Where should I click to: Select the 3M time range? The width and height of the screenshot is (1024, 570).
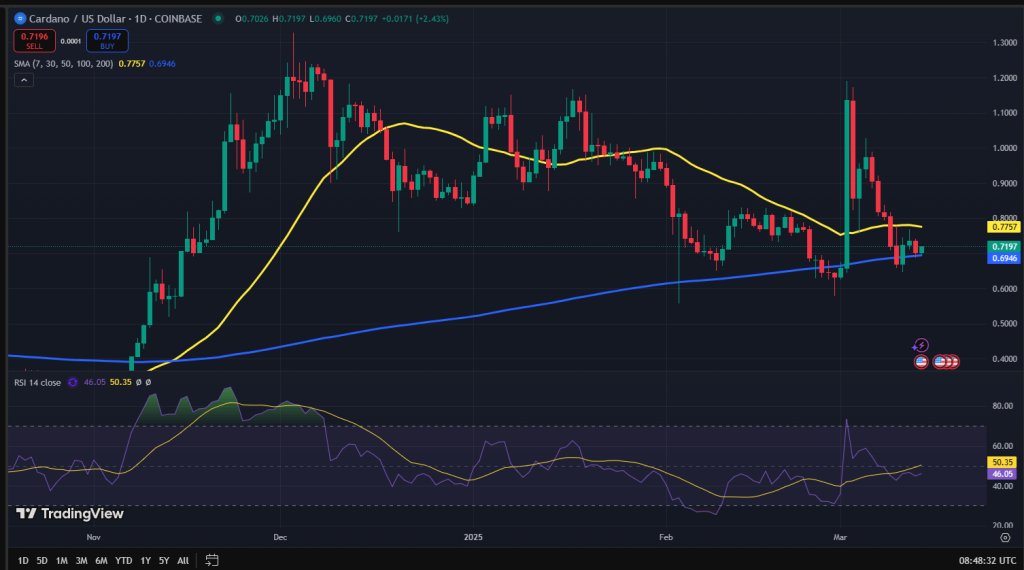(81, 560)
